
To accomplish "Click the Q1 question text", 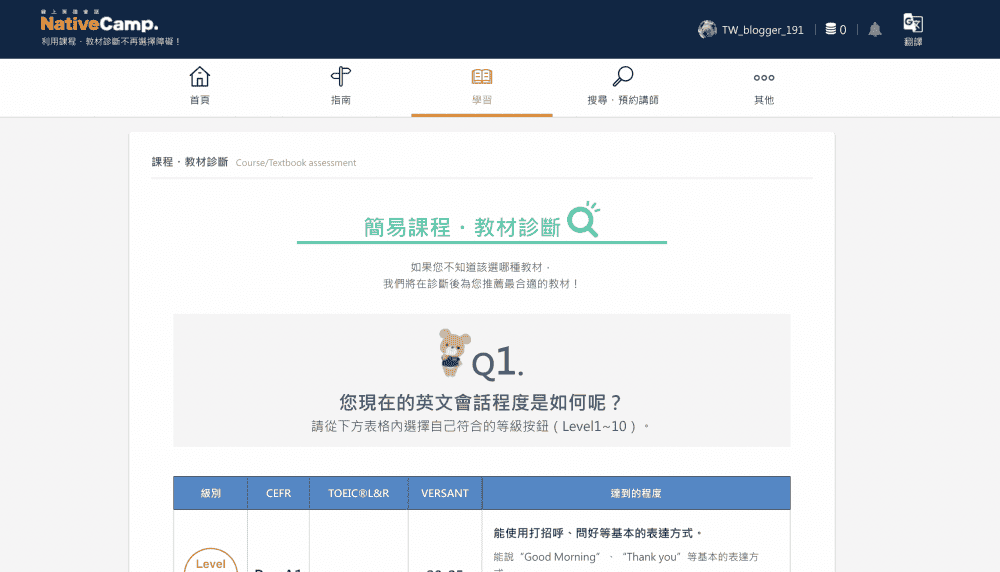I will (481, 402).
